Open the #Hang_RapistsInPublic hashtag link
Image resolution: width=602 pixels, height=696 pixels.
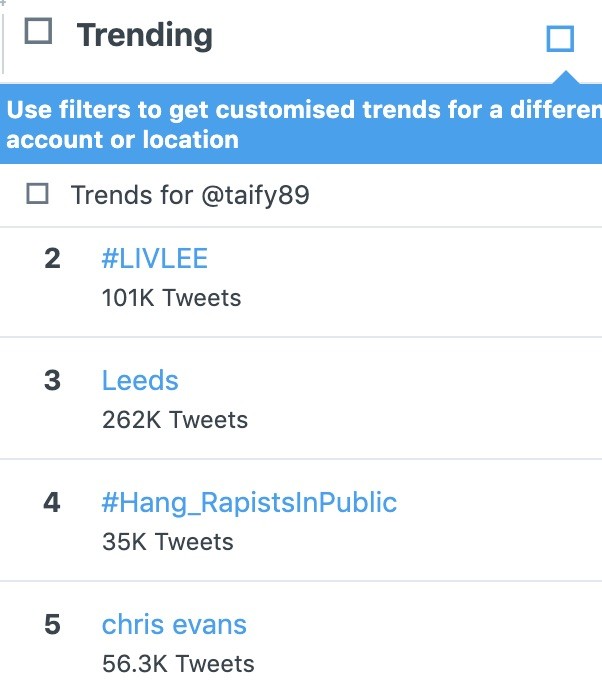pyautogui.click(x=249, y=502)
